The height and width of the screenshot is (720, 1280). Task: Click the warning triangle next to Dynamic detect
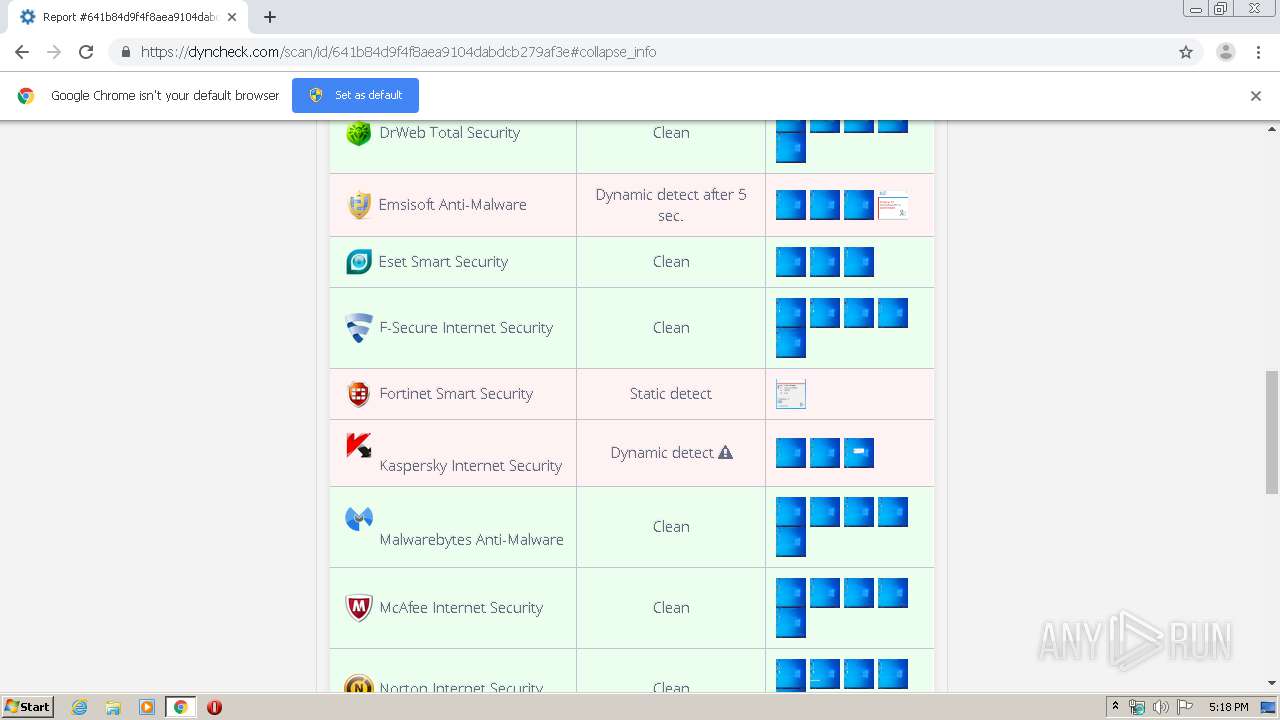725,453
